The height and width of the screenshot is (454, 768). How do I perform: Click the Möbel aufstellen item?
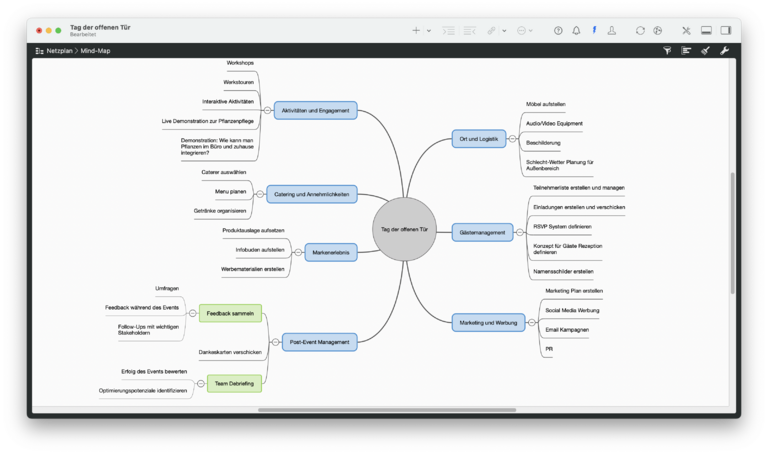tap(546, 104)
